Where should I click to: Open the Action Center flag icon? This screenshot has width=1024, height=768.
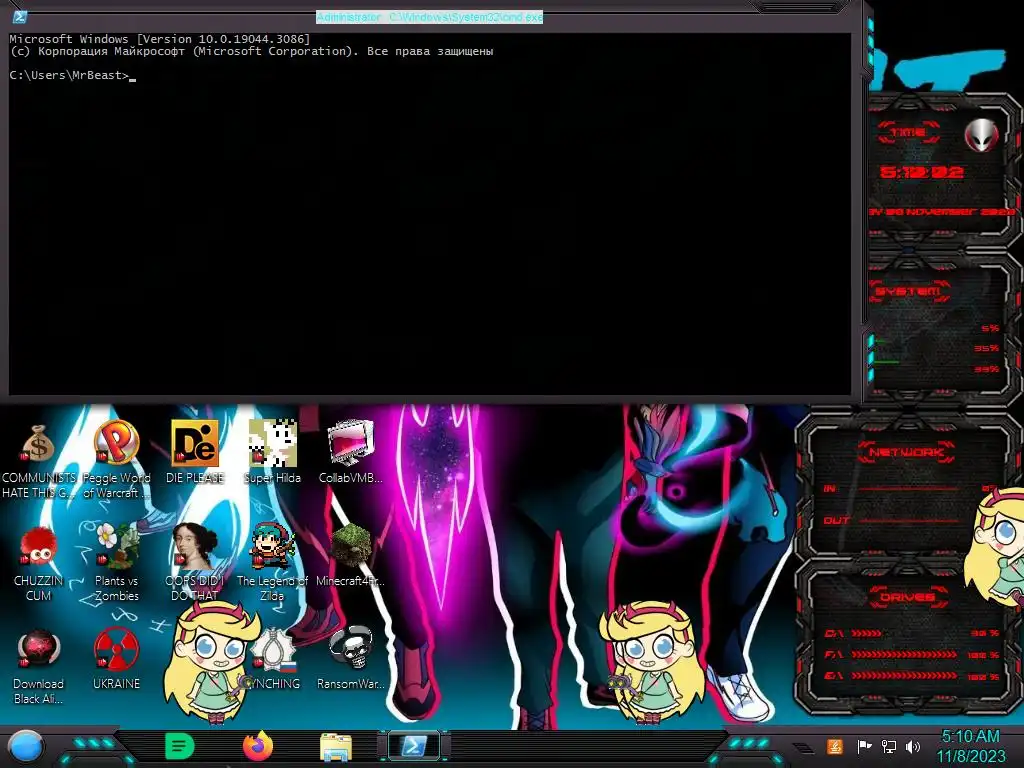pos(865,746)
